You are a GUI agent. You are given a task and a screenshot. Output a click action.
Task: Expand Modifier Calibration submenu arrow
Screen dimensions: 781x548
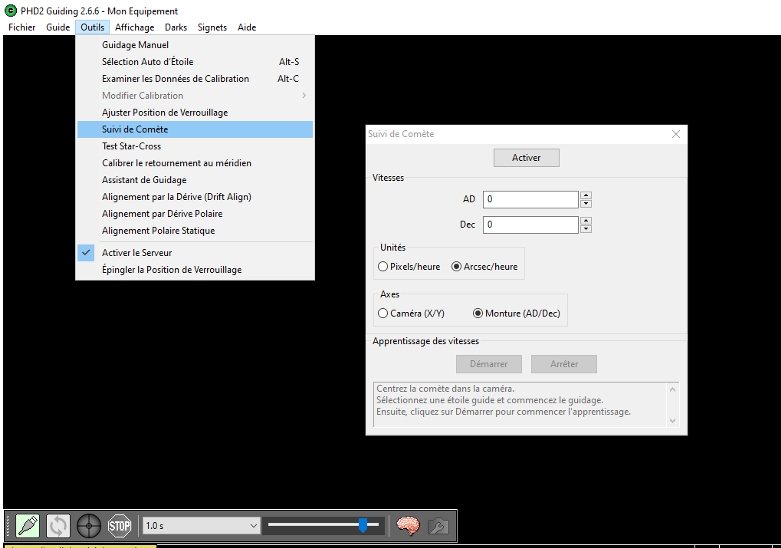303,96
